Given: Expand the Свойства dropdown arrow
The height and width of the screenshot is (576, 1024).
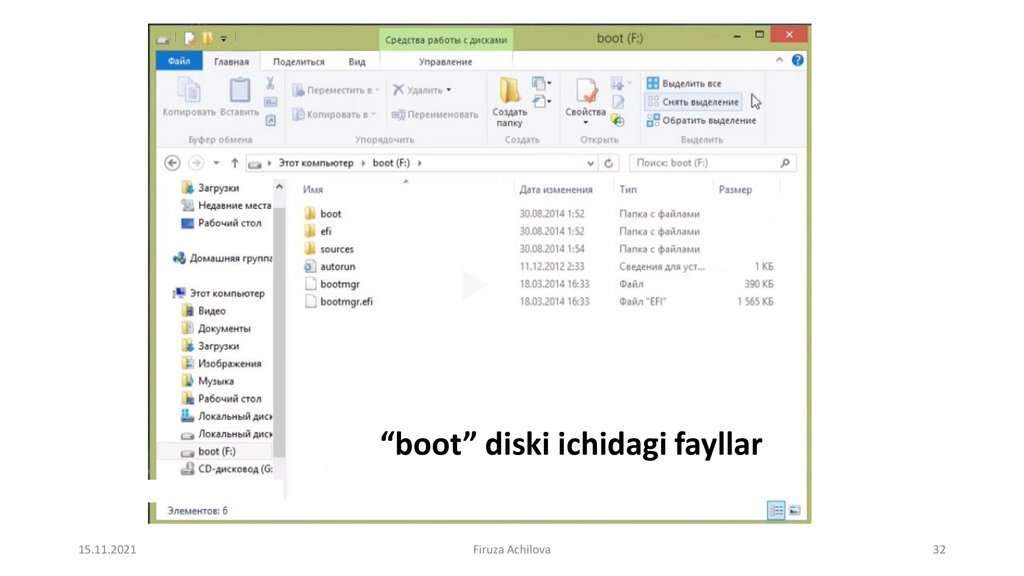Looking at the screenshot, I should 586,123.
